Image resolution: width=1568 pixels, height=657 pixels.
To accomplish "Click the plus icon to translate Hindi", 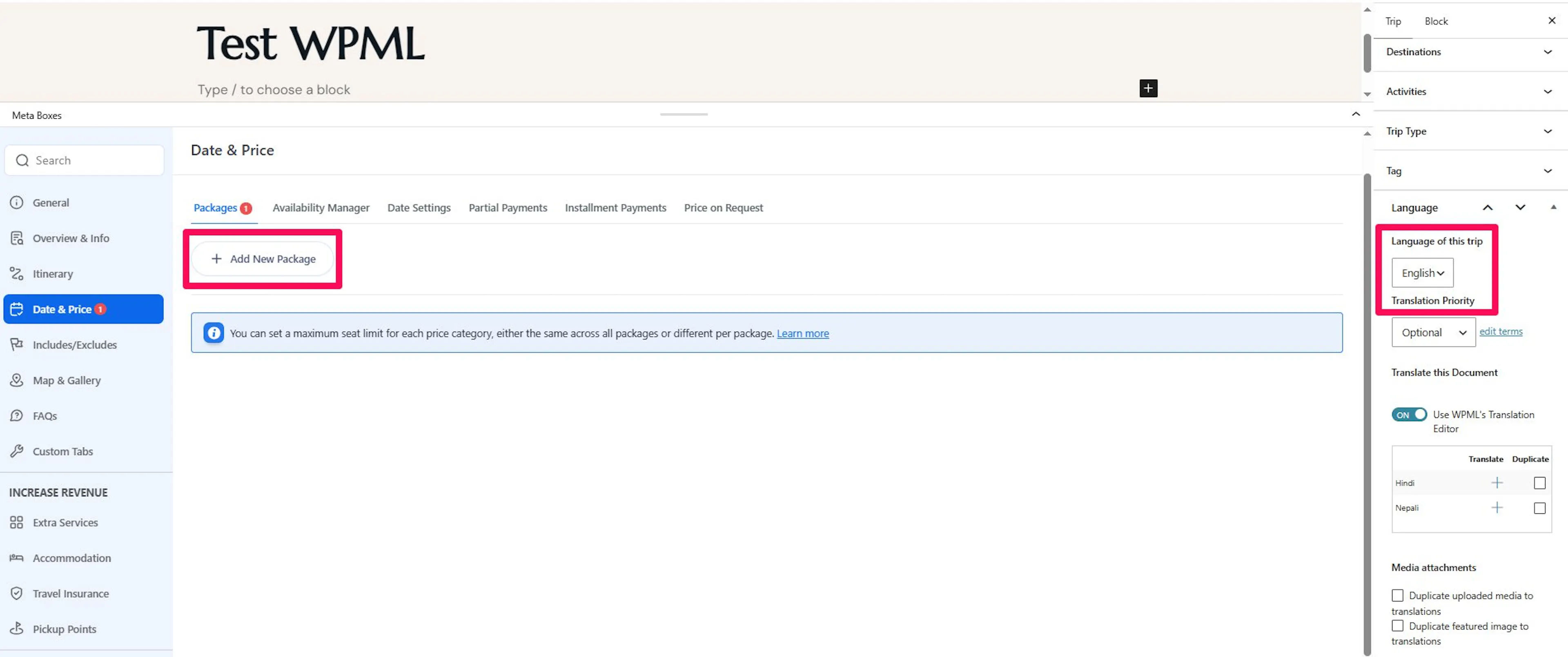I will pos(1497,483).
